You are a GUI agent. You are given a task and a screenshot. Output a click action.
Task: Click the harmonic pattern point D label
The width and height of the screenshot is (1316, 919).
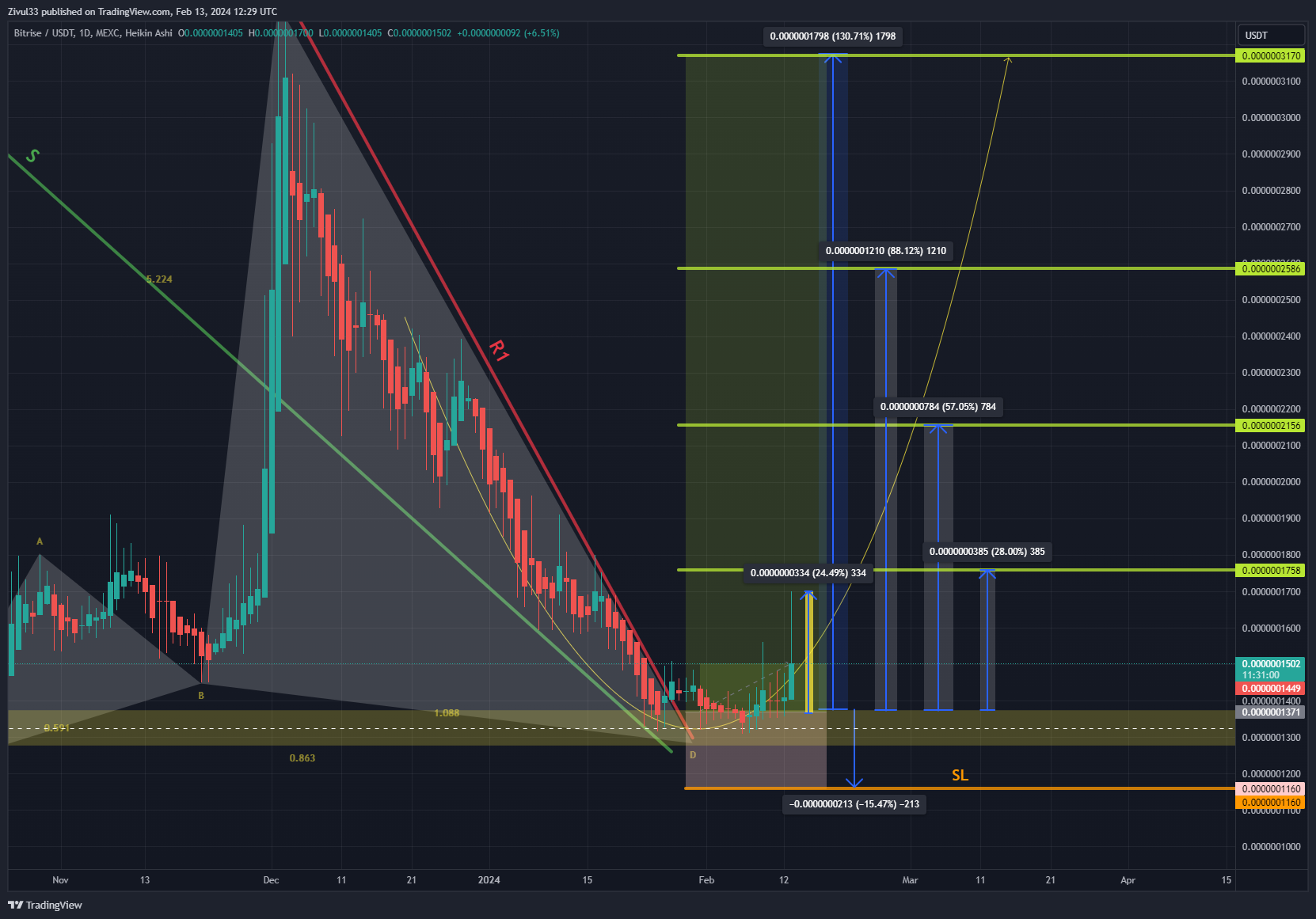click(693, 755)
